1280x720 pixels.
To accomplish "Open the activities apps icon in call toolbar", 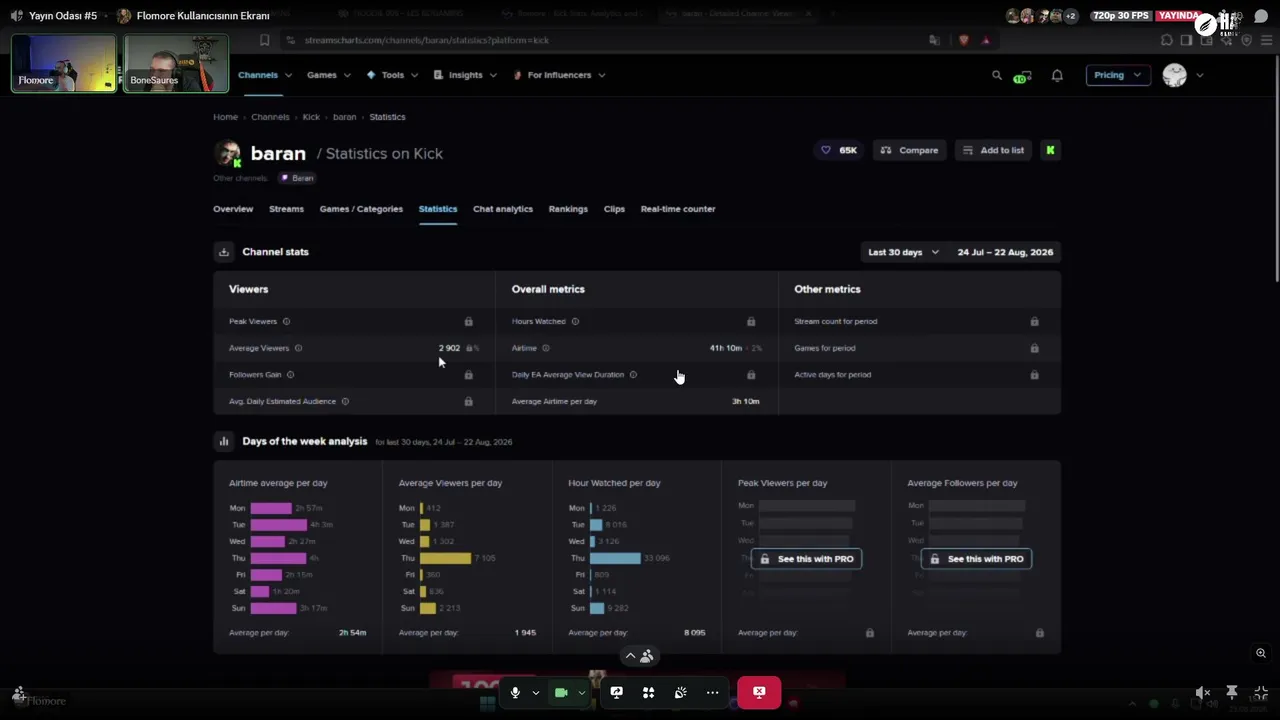I will [x=648, y=692].
